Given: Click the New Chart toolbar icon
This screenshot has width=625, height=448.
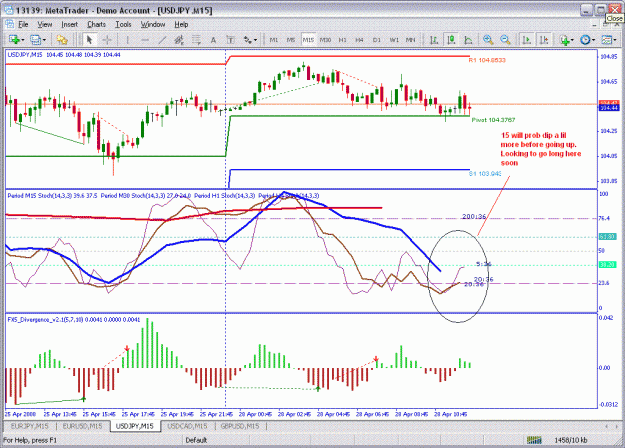Looking at the screenshot, I should [14, 40].
